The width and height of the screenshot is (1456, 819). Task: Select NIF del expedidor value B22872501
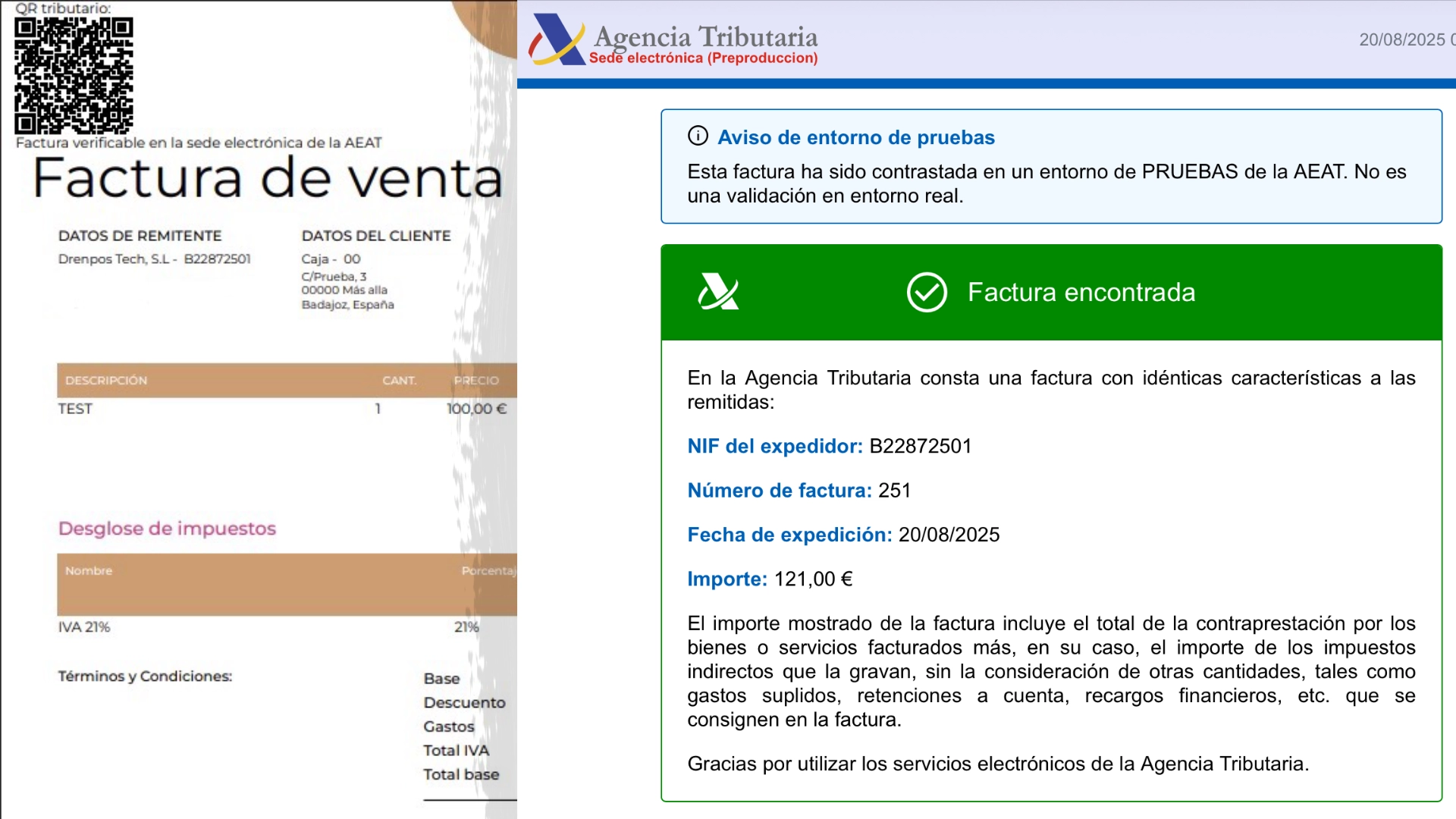[x=921, y=446]
